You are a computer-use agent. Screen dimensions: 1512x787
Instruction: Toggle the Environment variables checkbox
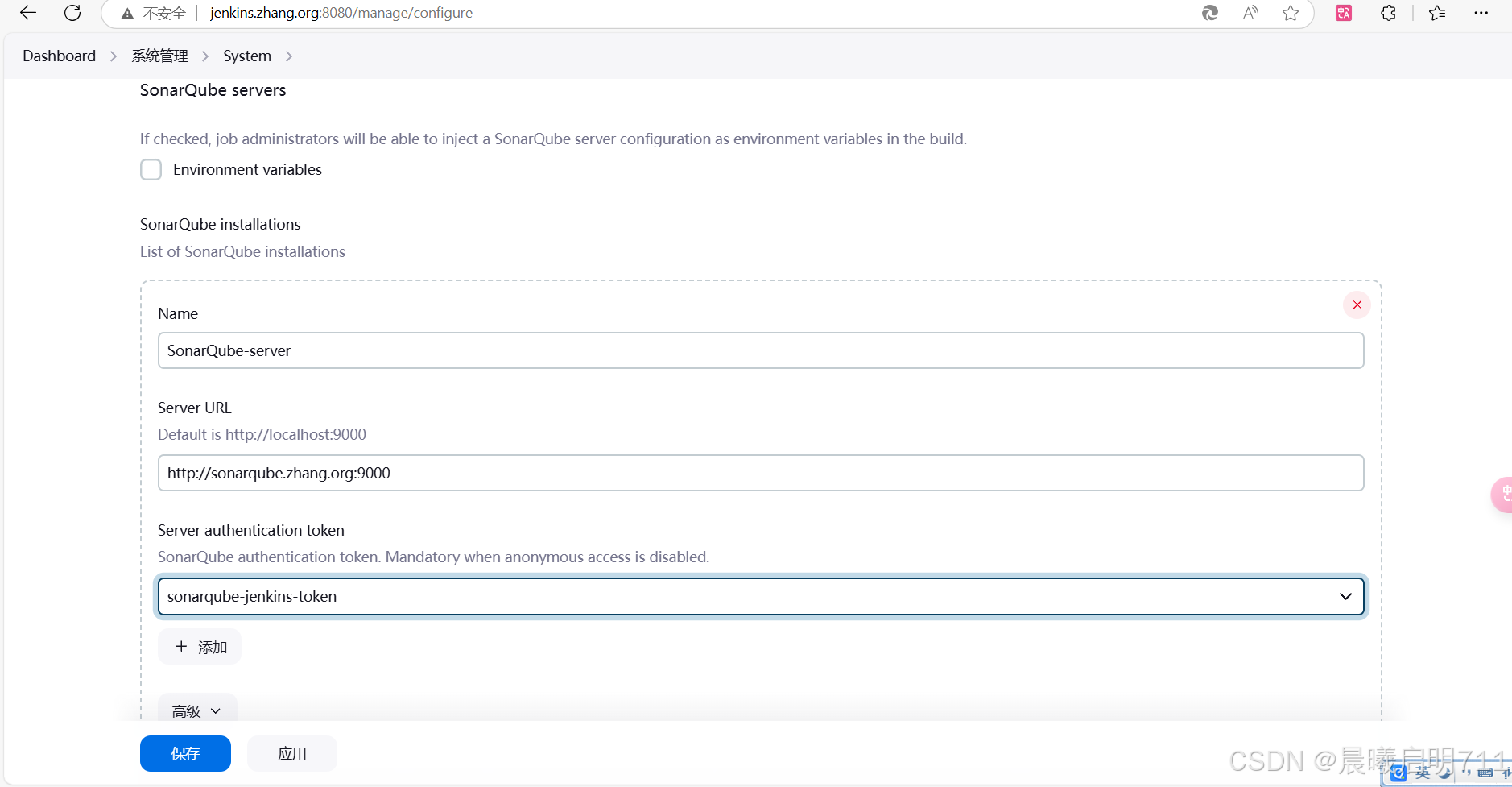[151, 169]
